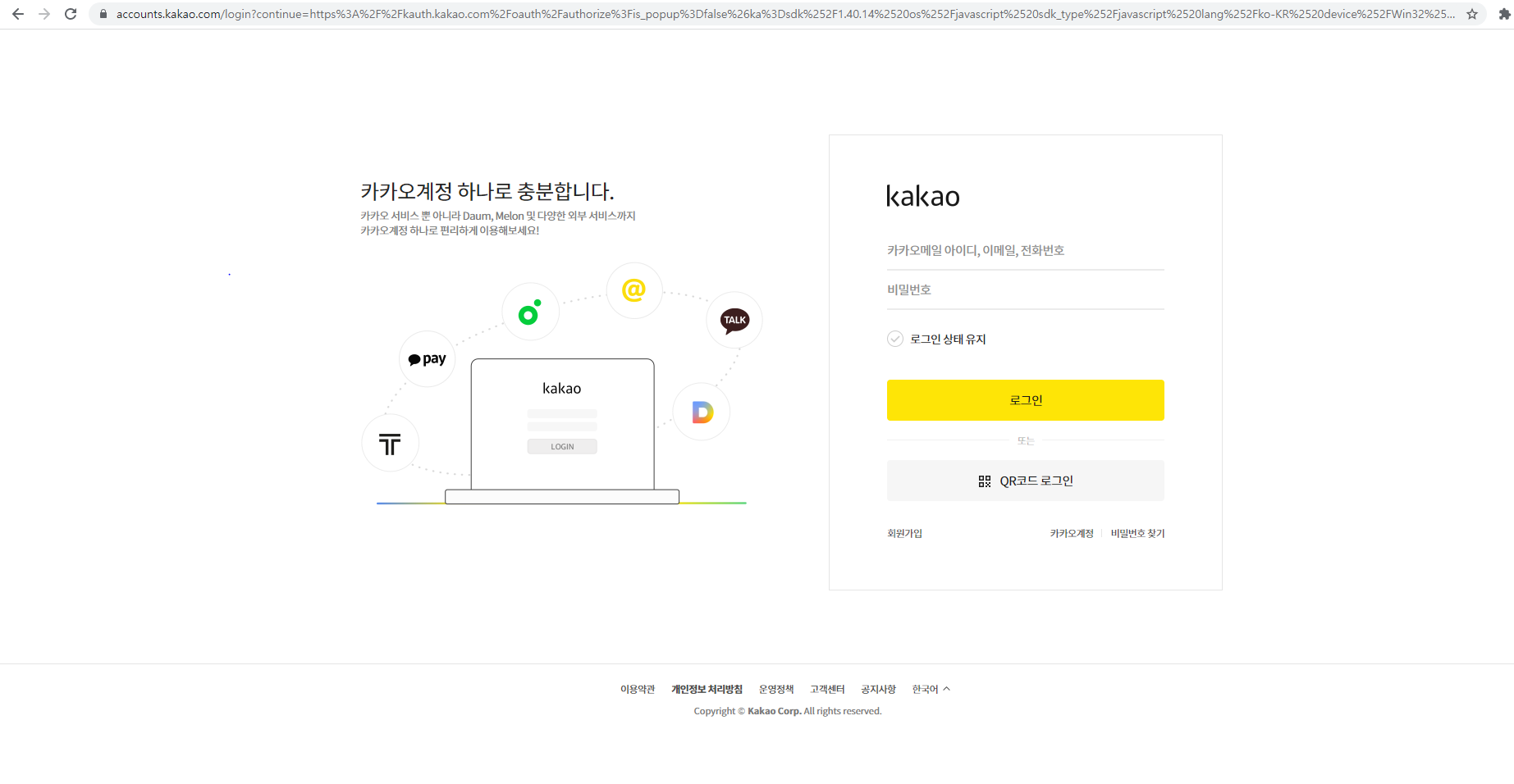Open the 카카오계정 find account link
The width and height of the screenshot is (1514, 784).
[1072, 533]
